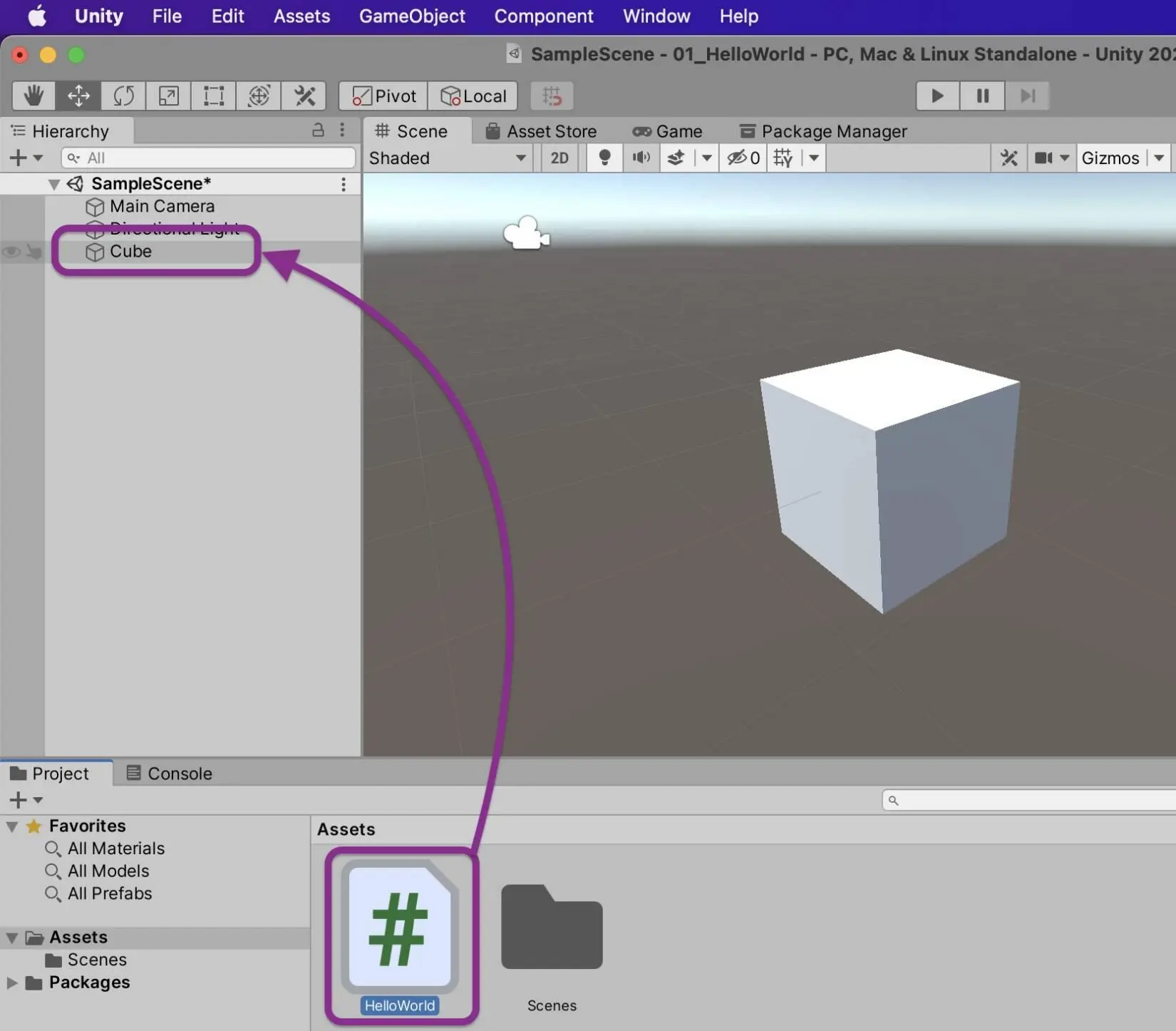Toggle Local handle rotation
This screenshot has width=1176, height=1031.
pos(473,96)
